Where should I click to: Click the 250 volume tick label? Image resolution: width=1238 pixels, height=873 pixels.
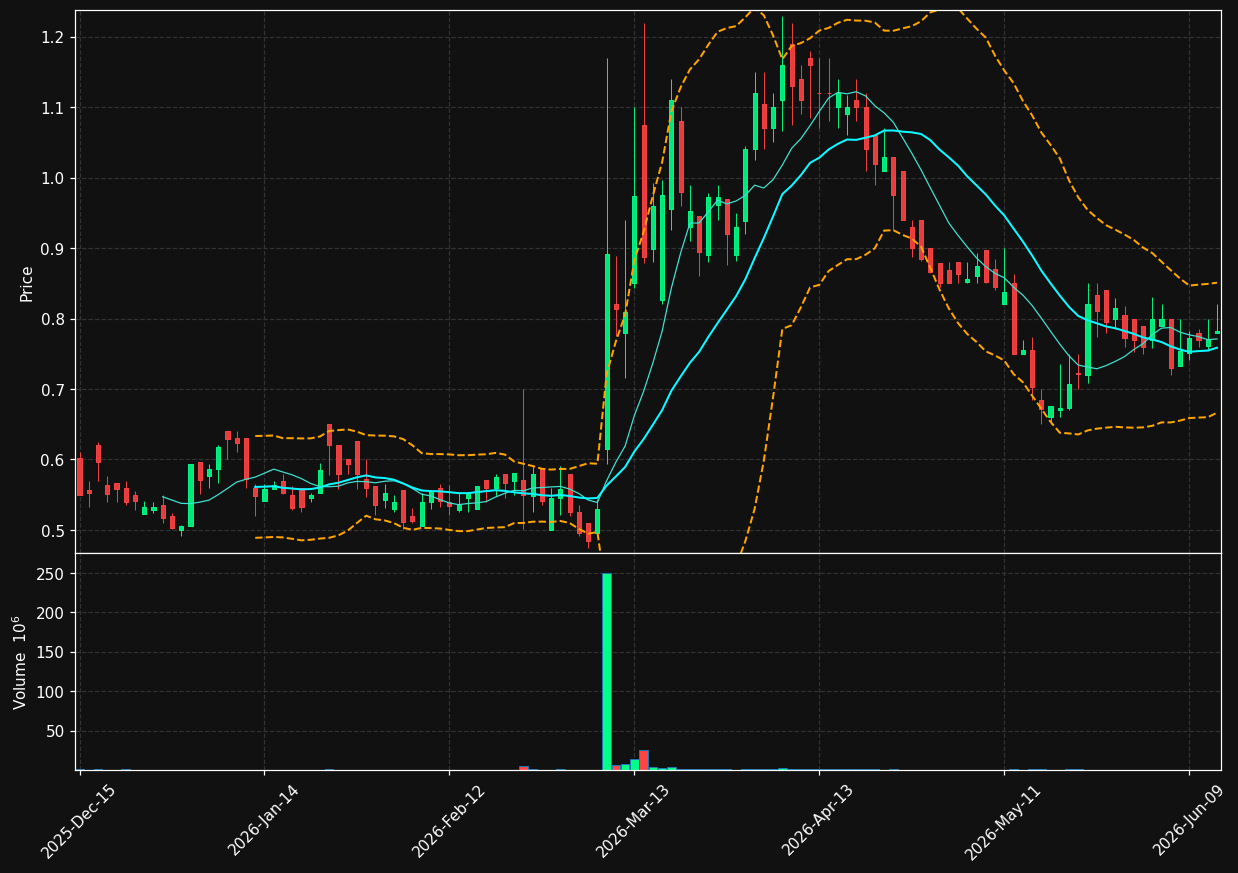click(53, 574)
